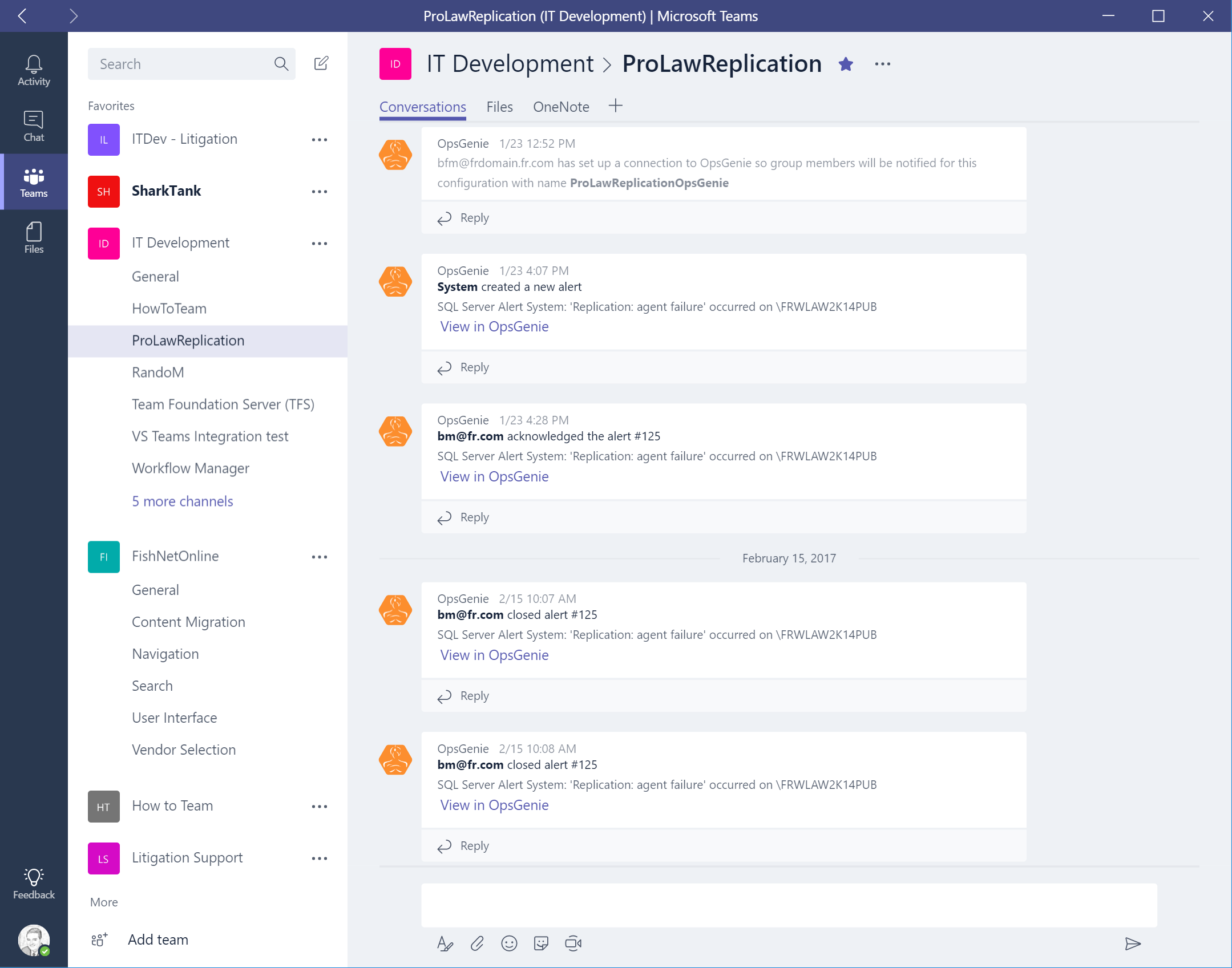1232x968 pixels.
Task: Expand 5 more channels list
Action: point(183,501)
